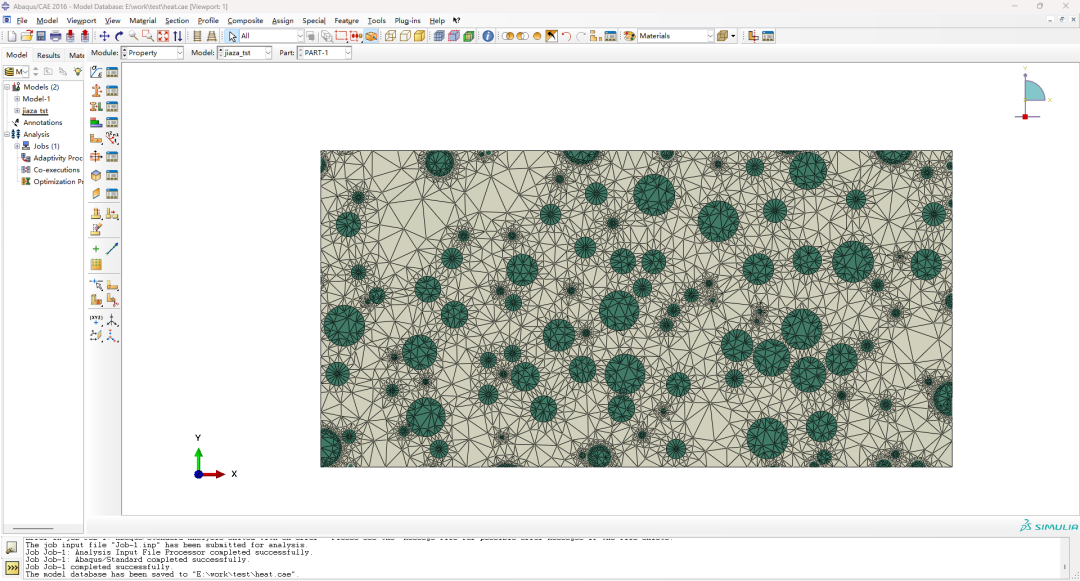Screen dimensions: 1080x581
Task: Open the File menu
Action: (x=22, y=21)
